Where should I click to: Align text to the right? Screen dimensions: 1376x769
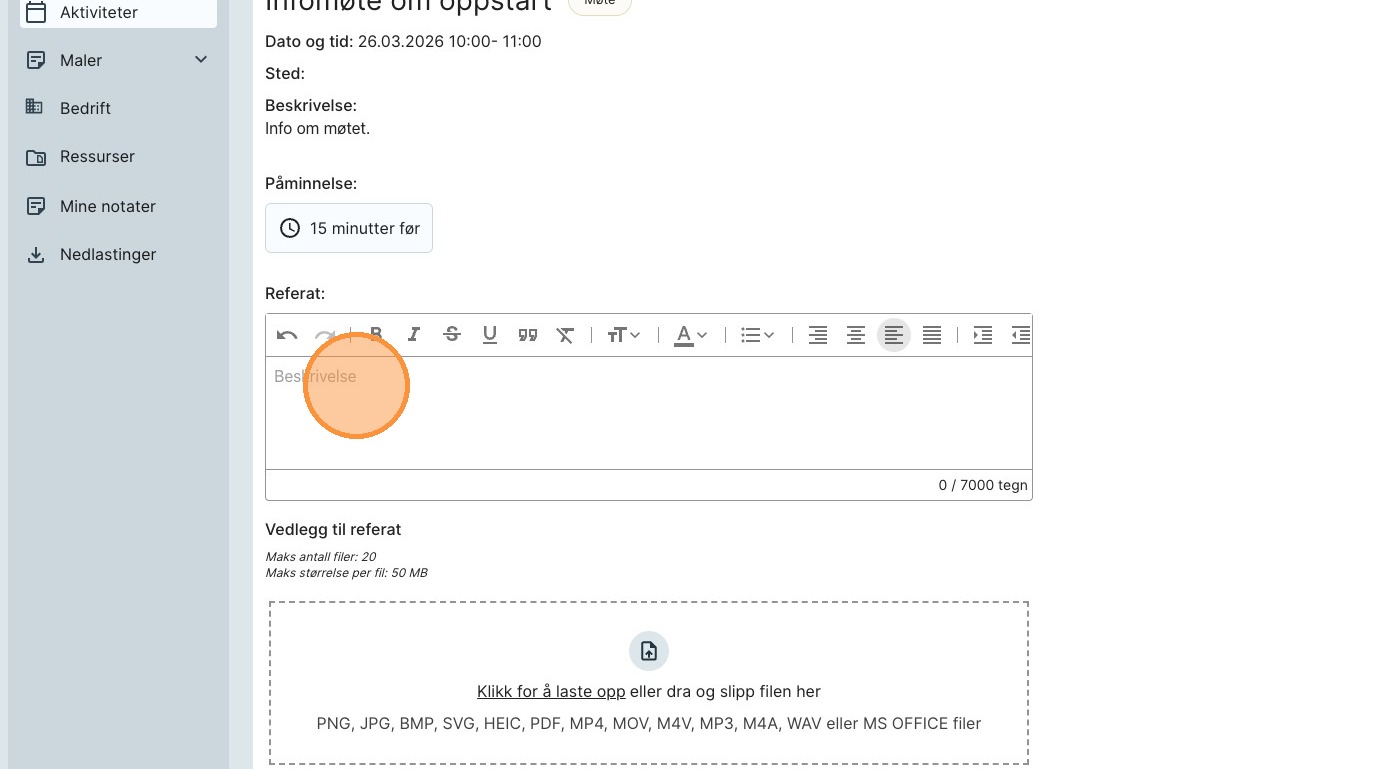click(x=818, y=335)
